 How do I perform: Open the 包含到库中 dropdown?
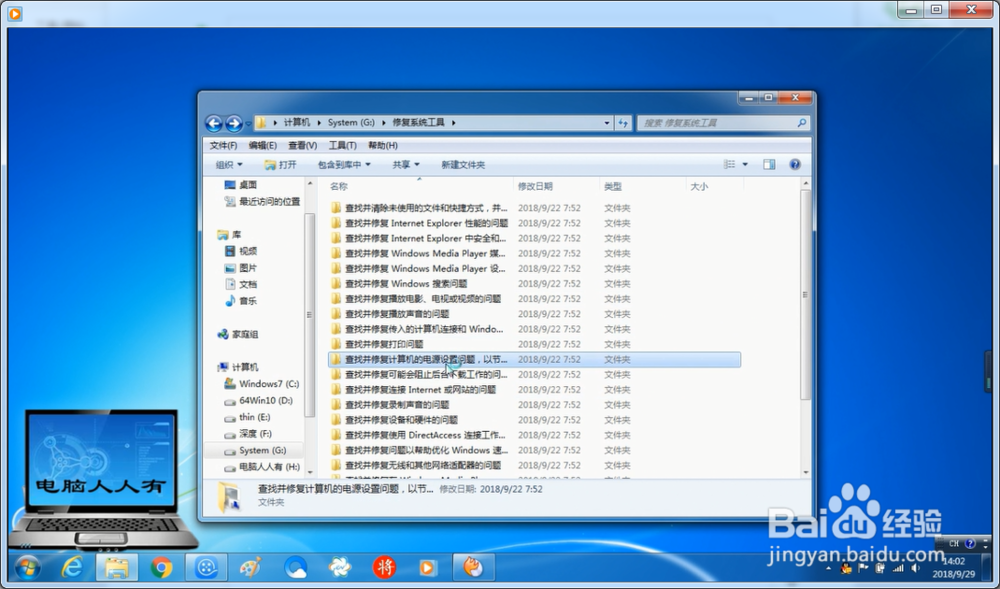point(344,164)
